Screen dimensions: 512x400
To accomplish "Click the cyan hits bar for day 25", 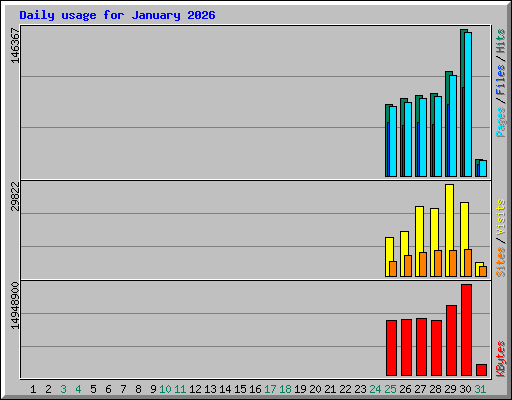I will click(x=393, y=141).
